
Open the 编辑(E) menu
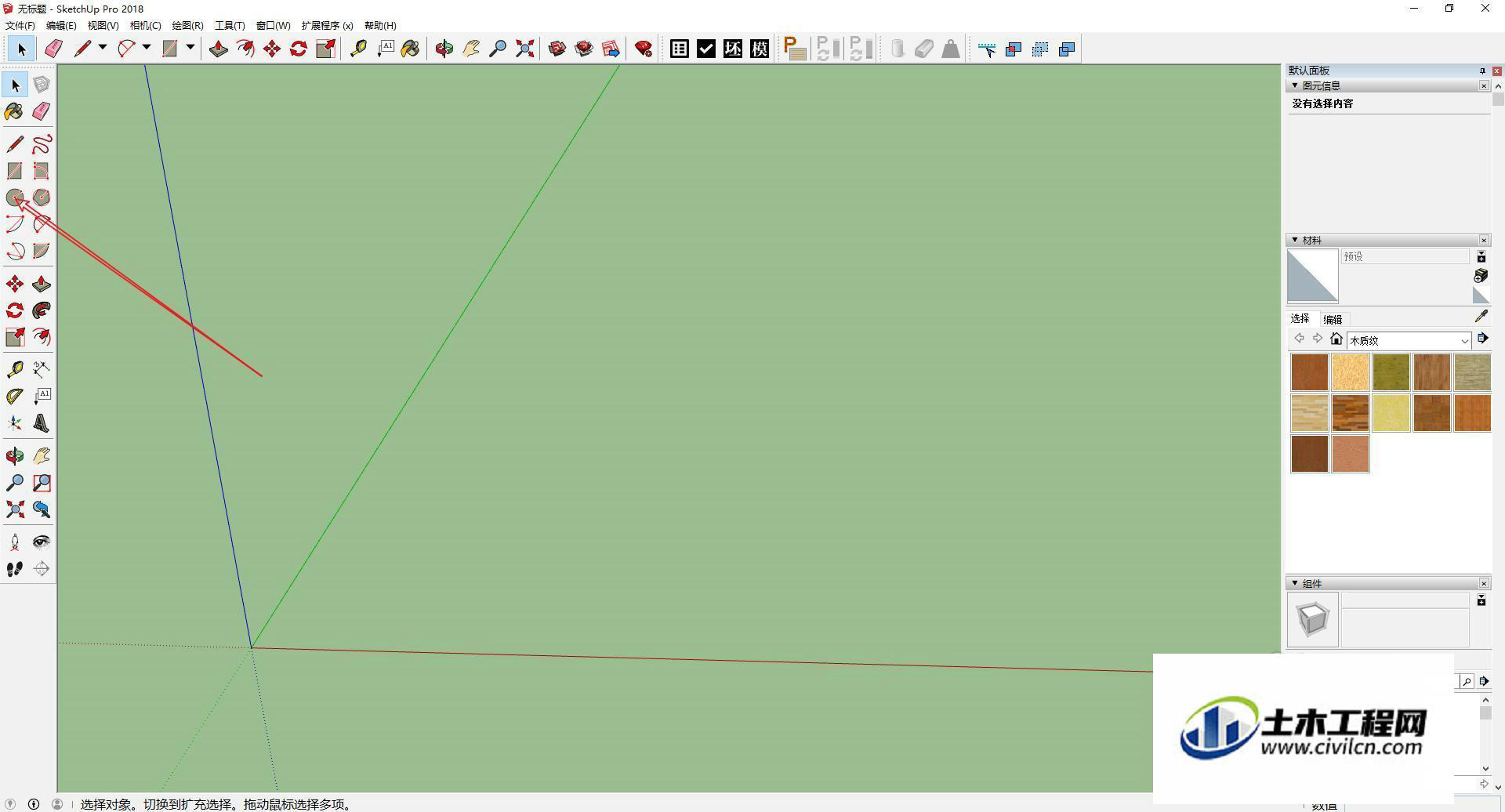coord(61,25)
